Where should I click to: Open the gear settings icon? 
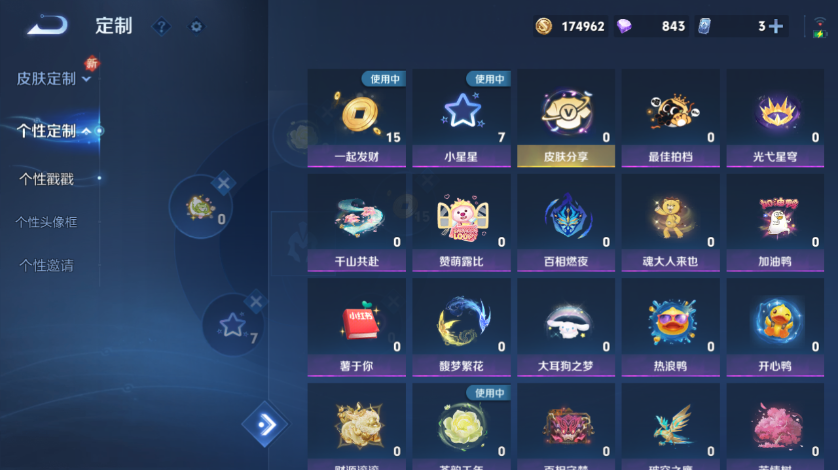pyautogui.click(x=196, y=26)
